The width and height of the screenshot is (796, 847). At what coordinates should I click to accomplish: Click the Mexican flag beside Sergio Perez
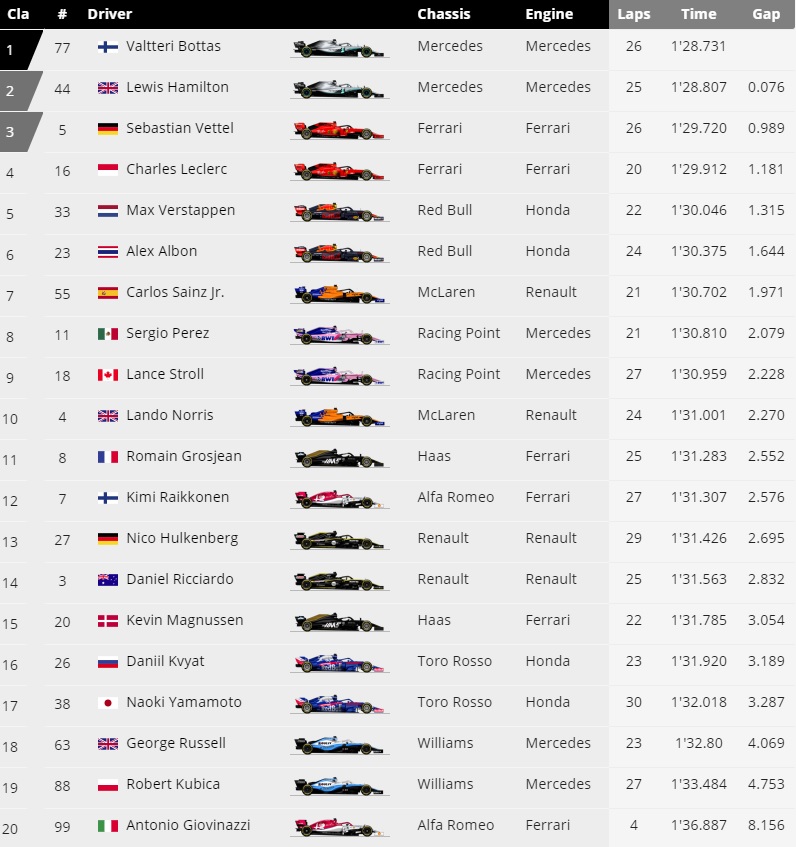pos(108,334)
